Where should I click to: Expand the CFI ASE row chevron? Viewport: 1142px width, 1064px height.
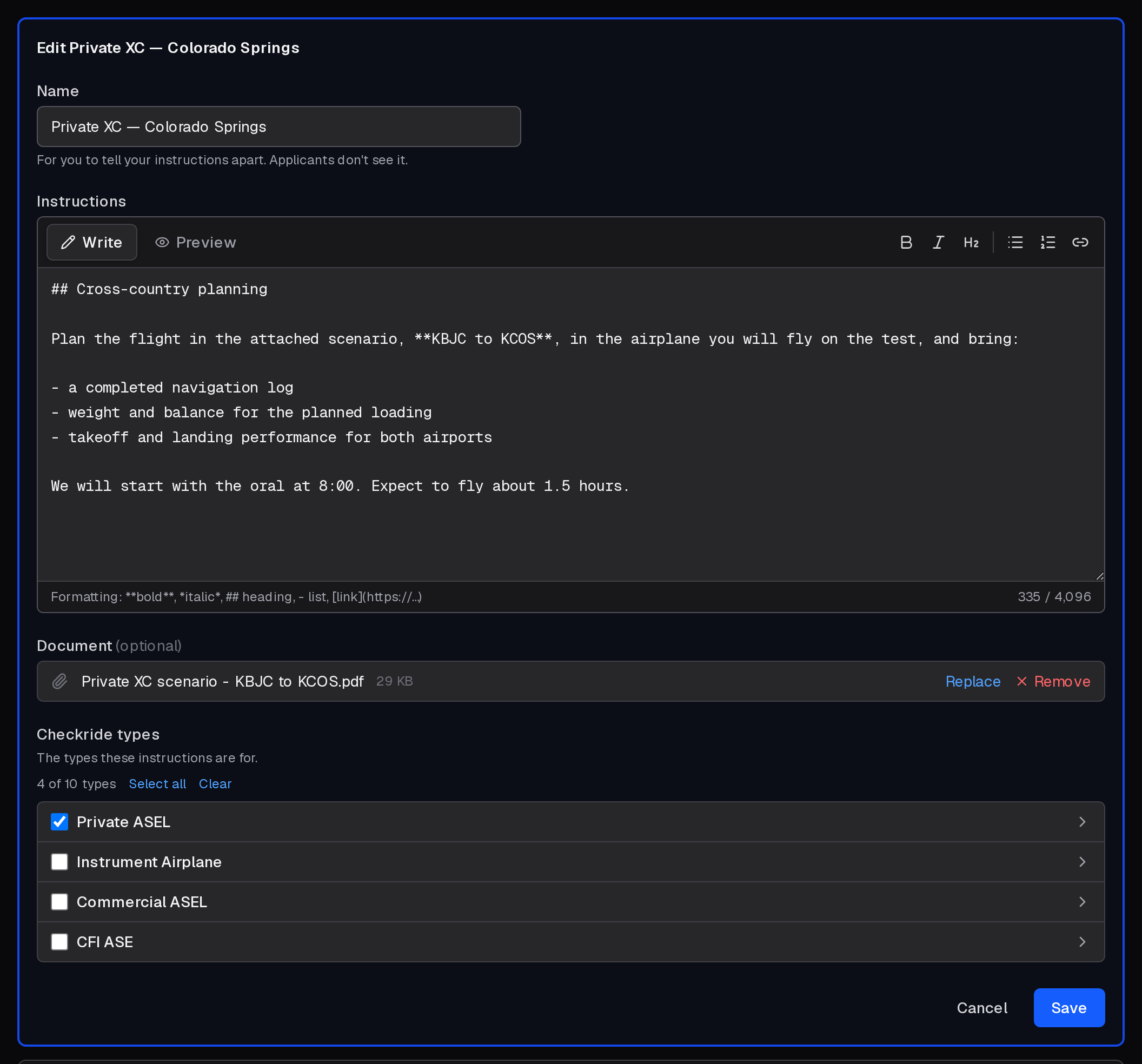pyautogui.click(x=1083, y=942)
